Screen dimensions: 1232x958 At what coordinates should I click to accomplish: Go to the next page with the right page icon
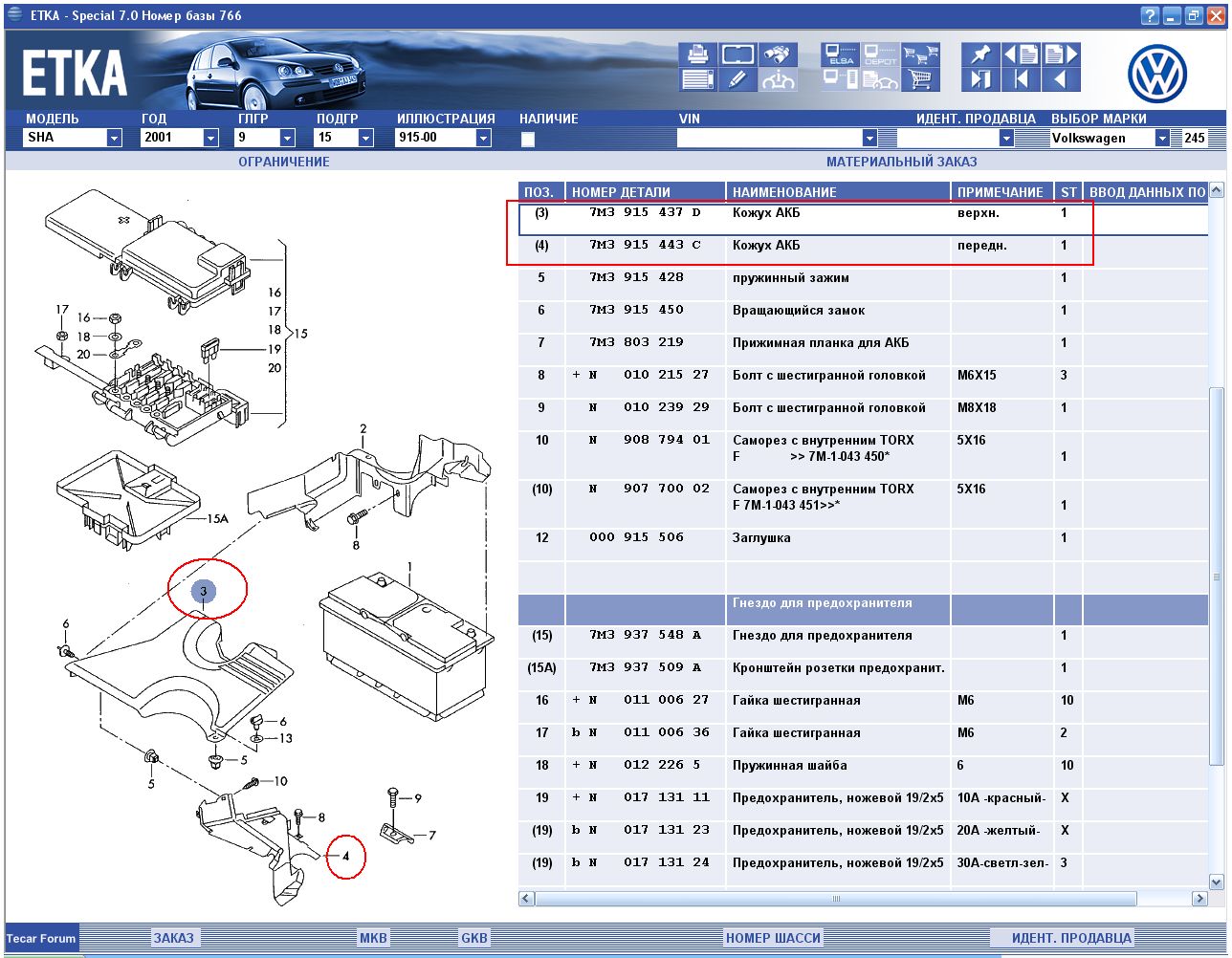click(x=1061, y=54)
